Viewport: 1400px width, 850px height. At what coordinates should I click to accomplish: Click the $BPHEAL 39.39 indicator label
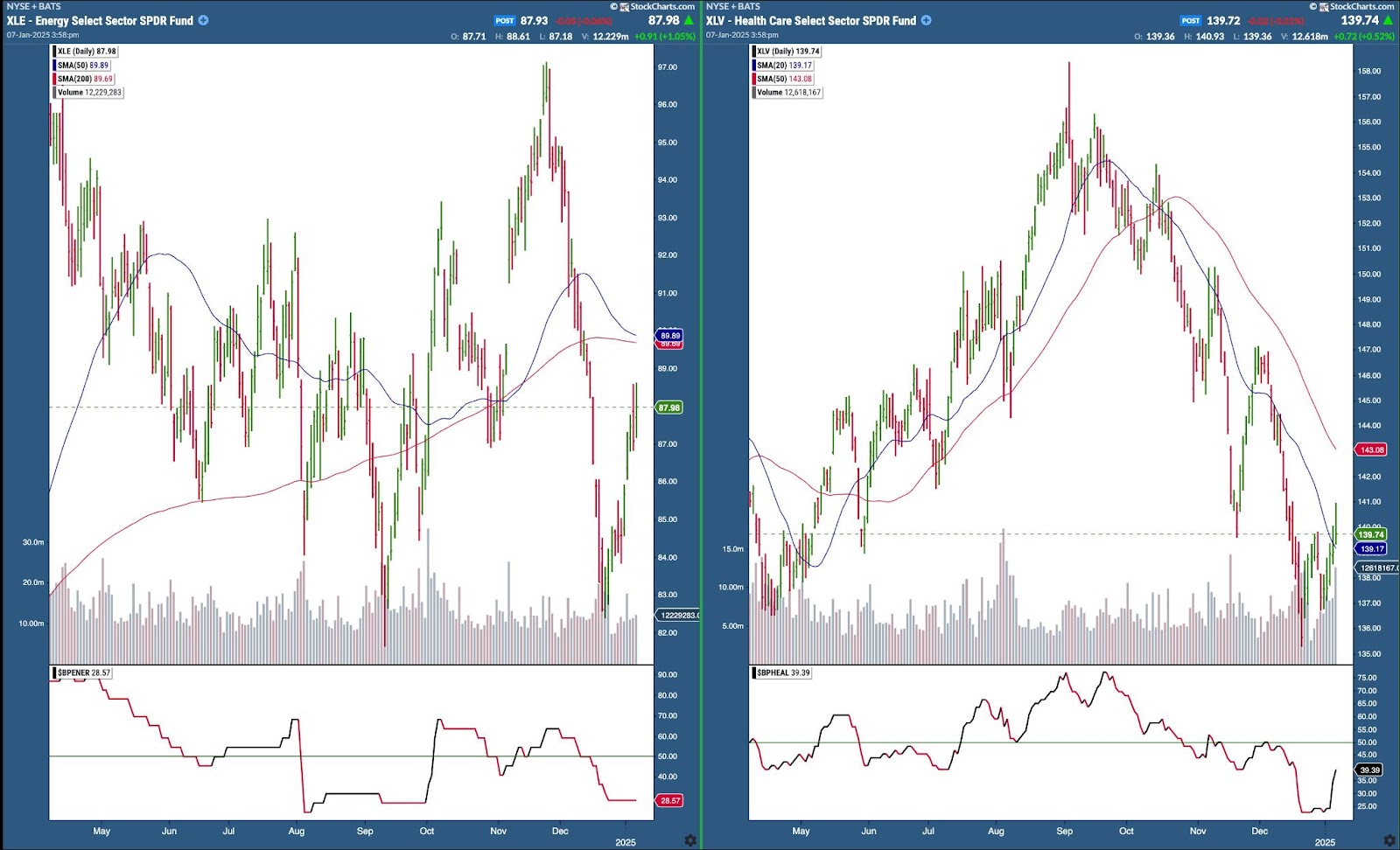coord(782,673)
